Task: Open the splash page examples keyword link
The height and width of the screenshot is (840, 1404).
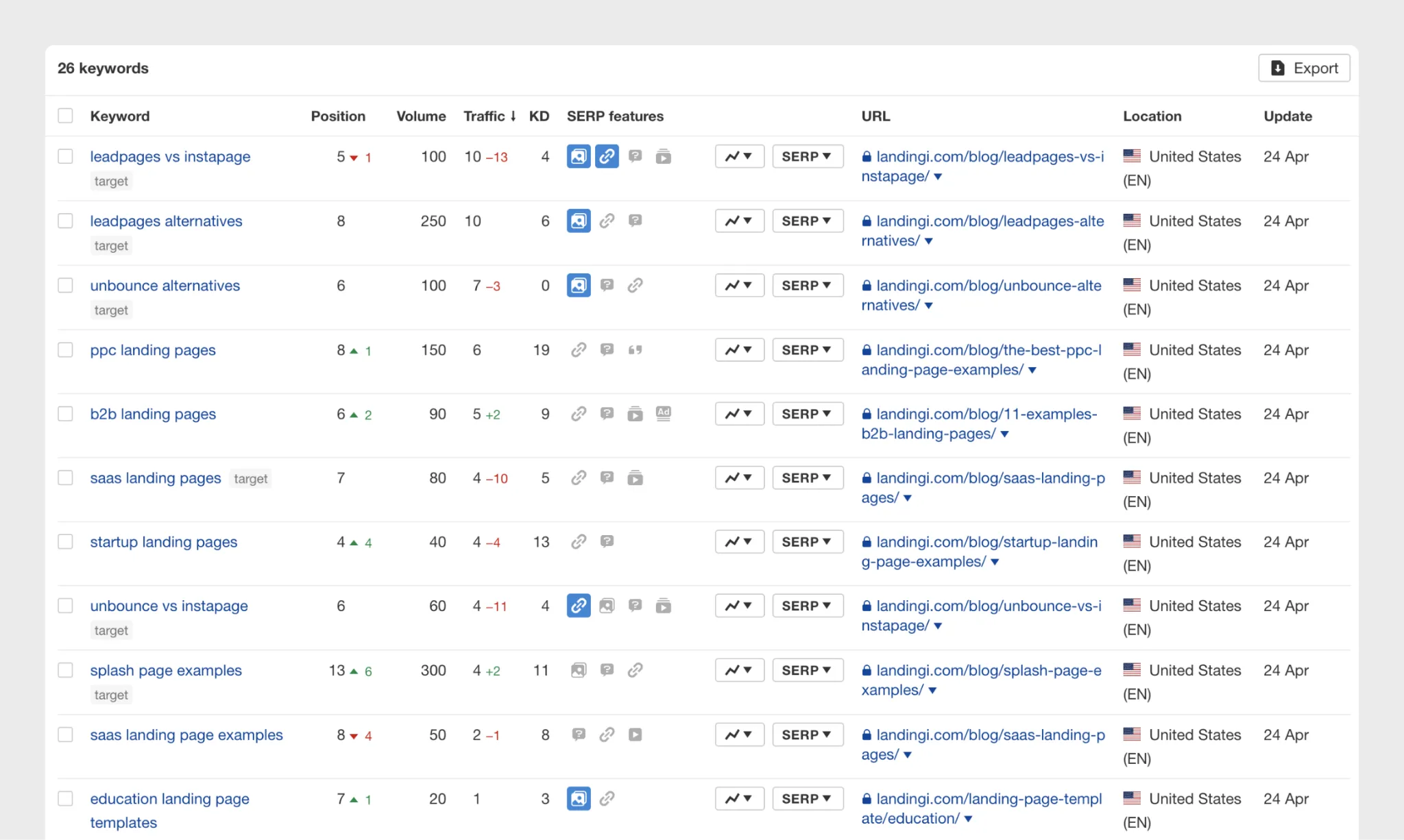Action: click(166, 670)
